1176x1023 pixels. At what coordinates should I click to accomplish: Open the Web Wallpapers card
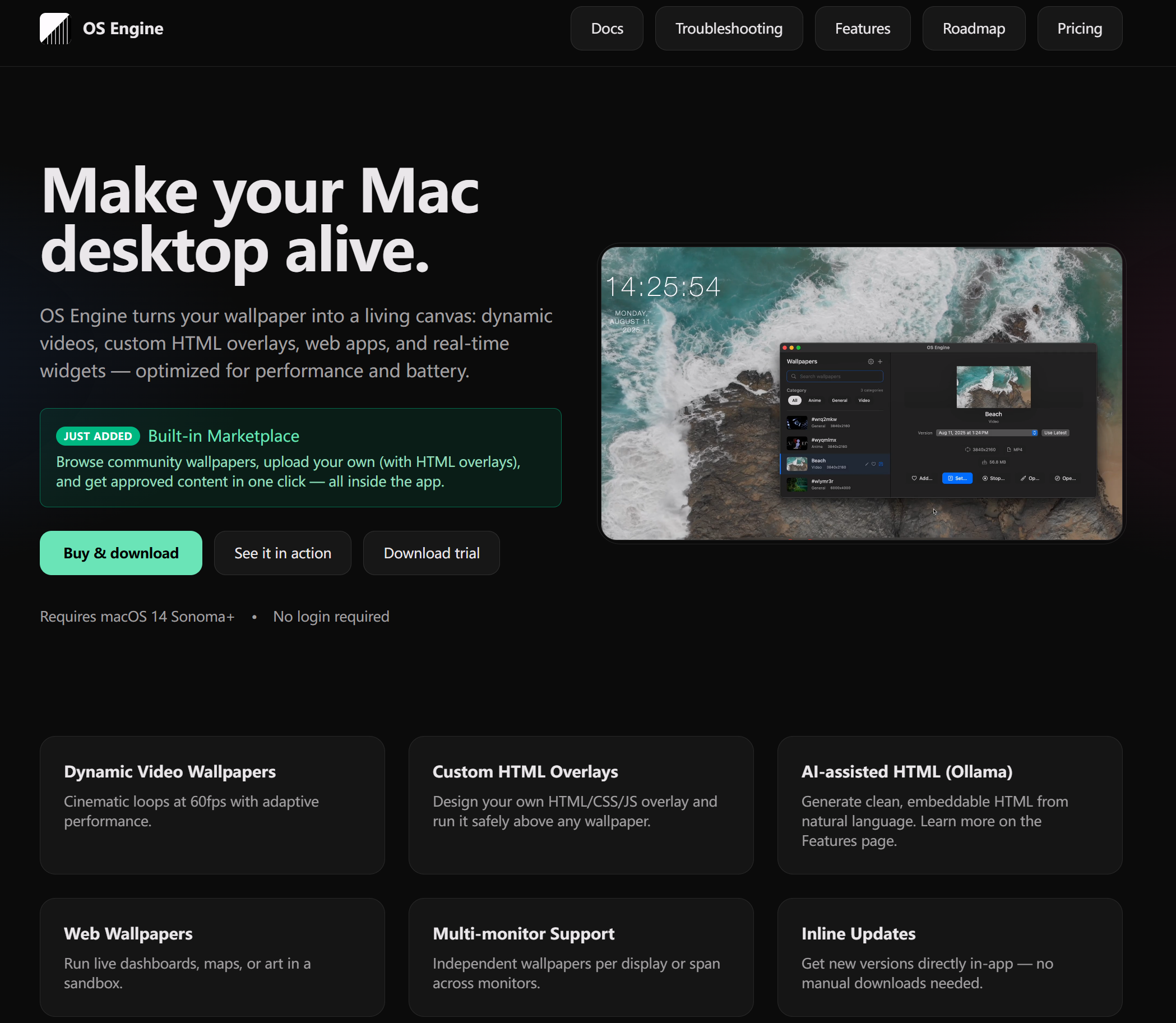point(212,957)
